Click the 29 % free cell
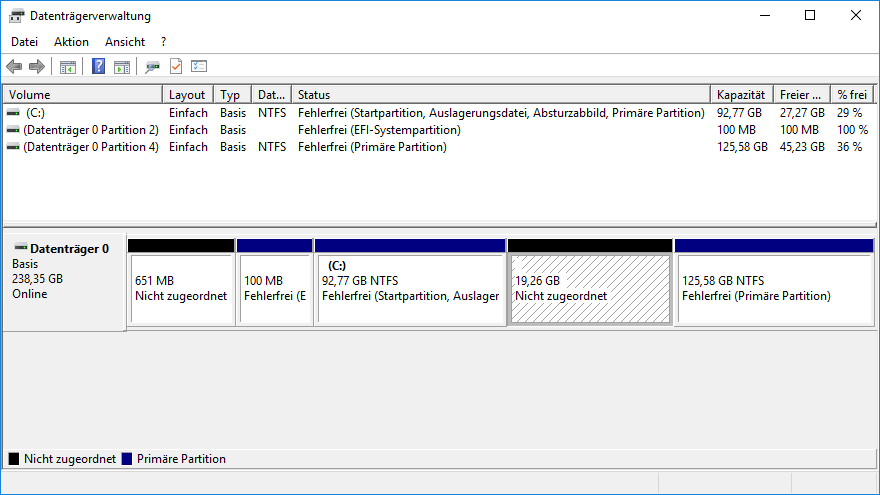The image size is (880, 495). click(x=849, y=113)
